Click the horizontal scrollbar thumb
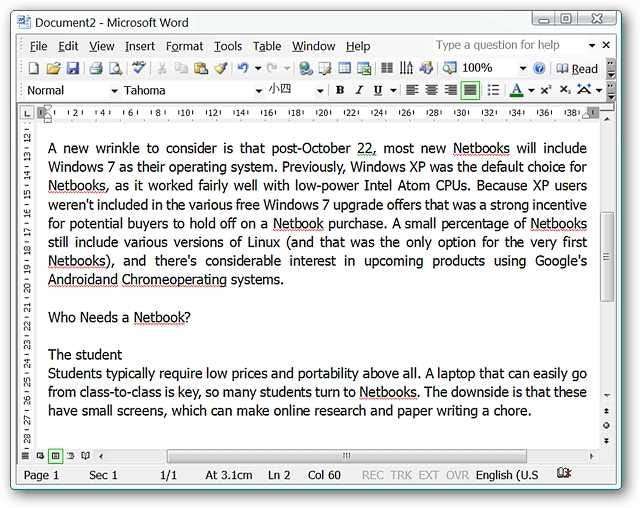Screen dimensions: 640x508 point(347,456)
